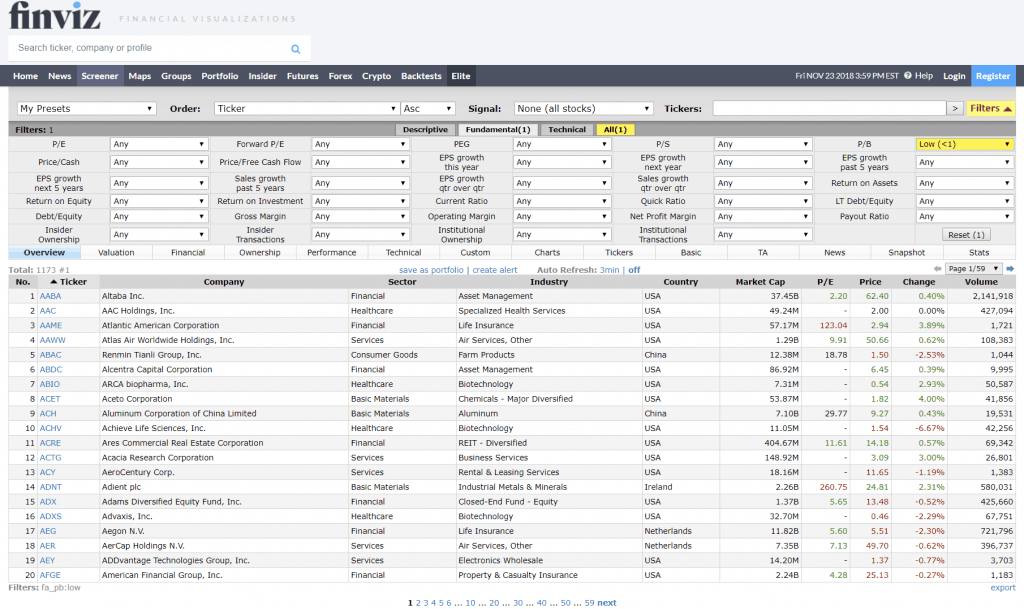Open the Debt/Equity filter dropdown
The height and width of the screenshot is (609, 1024).
point(159,217)
